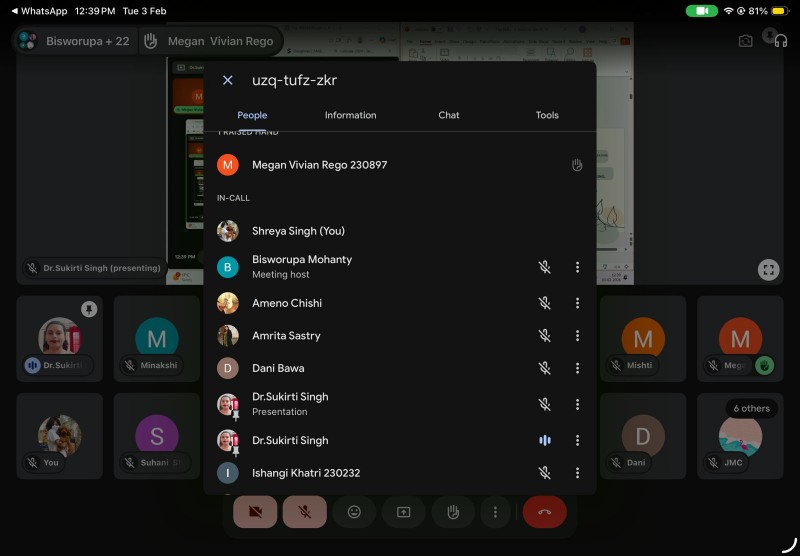Tap the Bisworupa + 22 participants chip
The height and width of the screenshot is (556, 800).
75,41
